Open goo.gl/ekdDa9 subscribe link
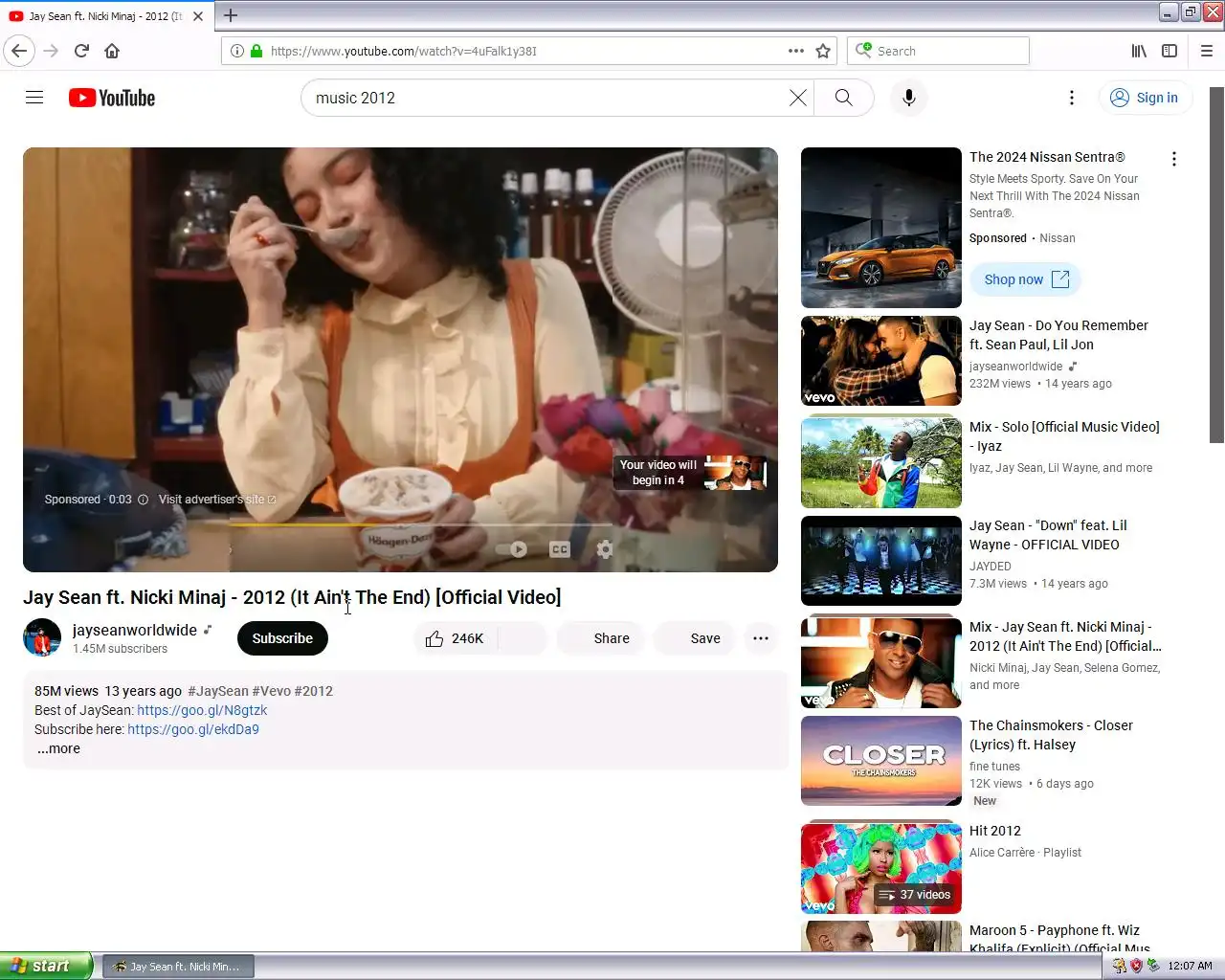The height and width of the screenshot is (980, 1225). [x=193, y=729]
